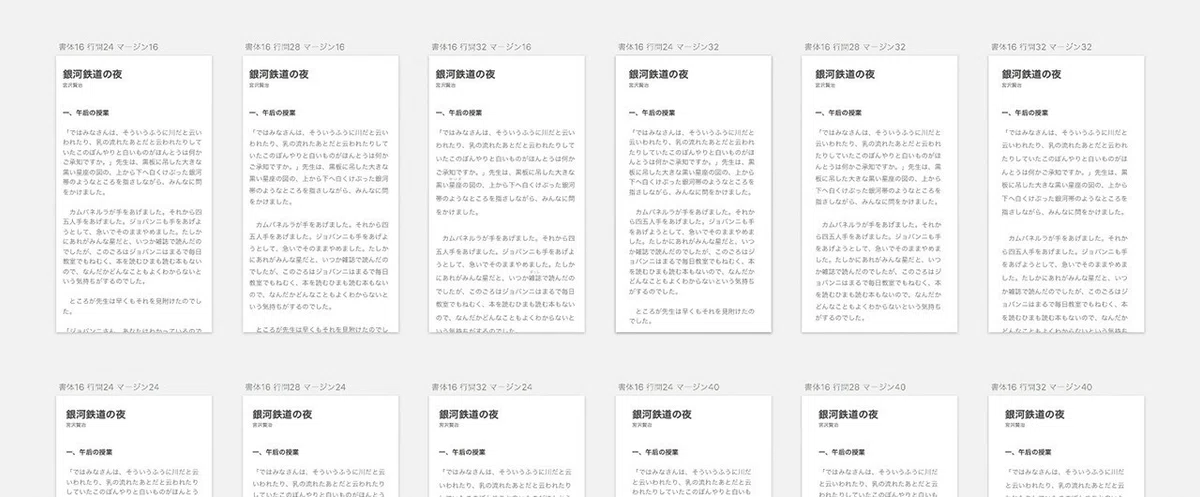Select heading 一、午后の授業 in 行間32 マージン32 artboard
Image resolution: width=1200 pixels, height=497 pixels.
[x=1026, y=113]
